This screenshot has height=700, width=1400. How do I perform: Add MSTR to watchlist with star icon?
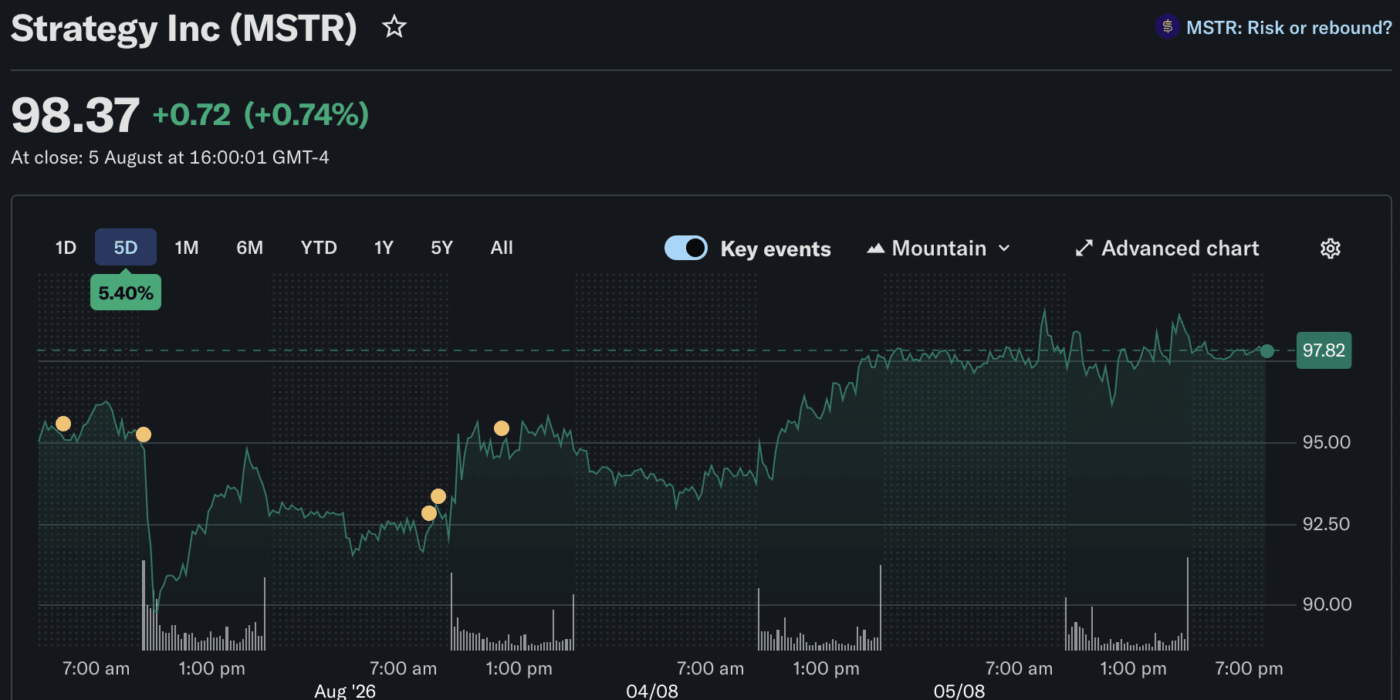tap(394, 27)
